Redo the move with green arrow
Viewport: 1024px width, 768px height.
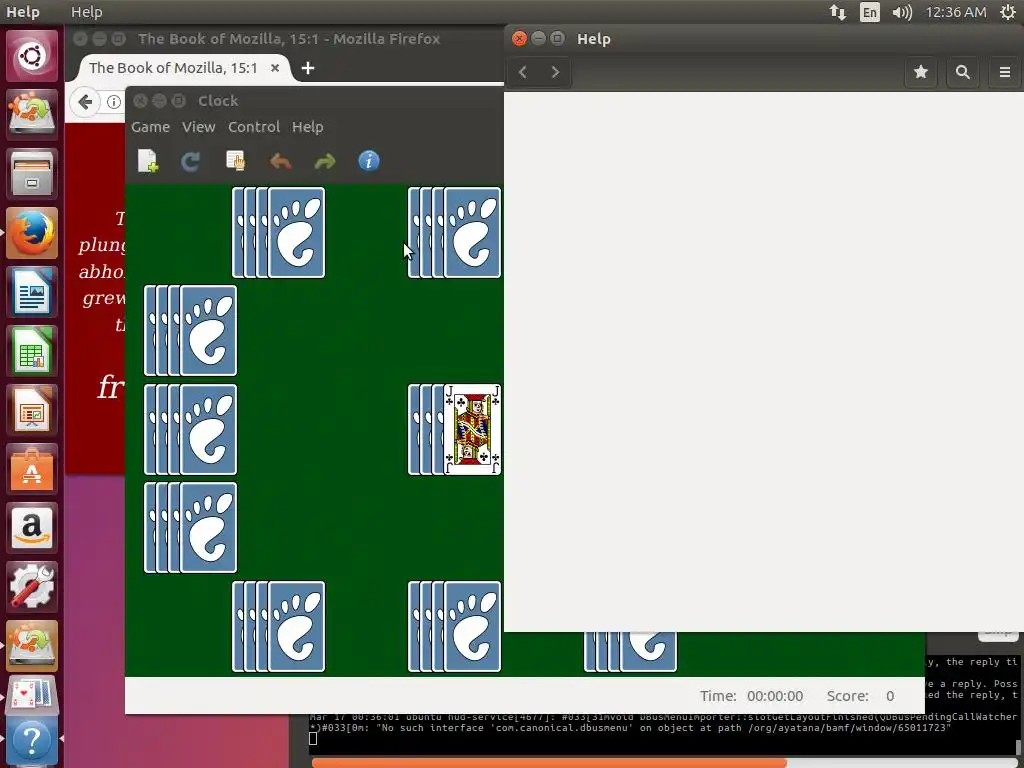(x=325, y=161)
